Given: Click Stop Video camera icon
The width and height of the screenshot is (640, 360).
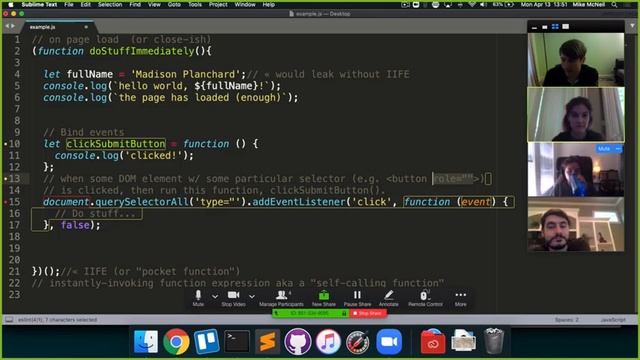Looking at the screenshot, I should click(x=233, y=298).
